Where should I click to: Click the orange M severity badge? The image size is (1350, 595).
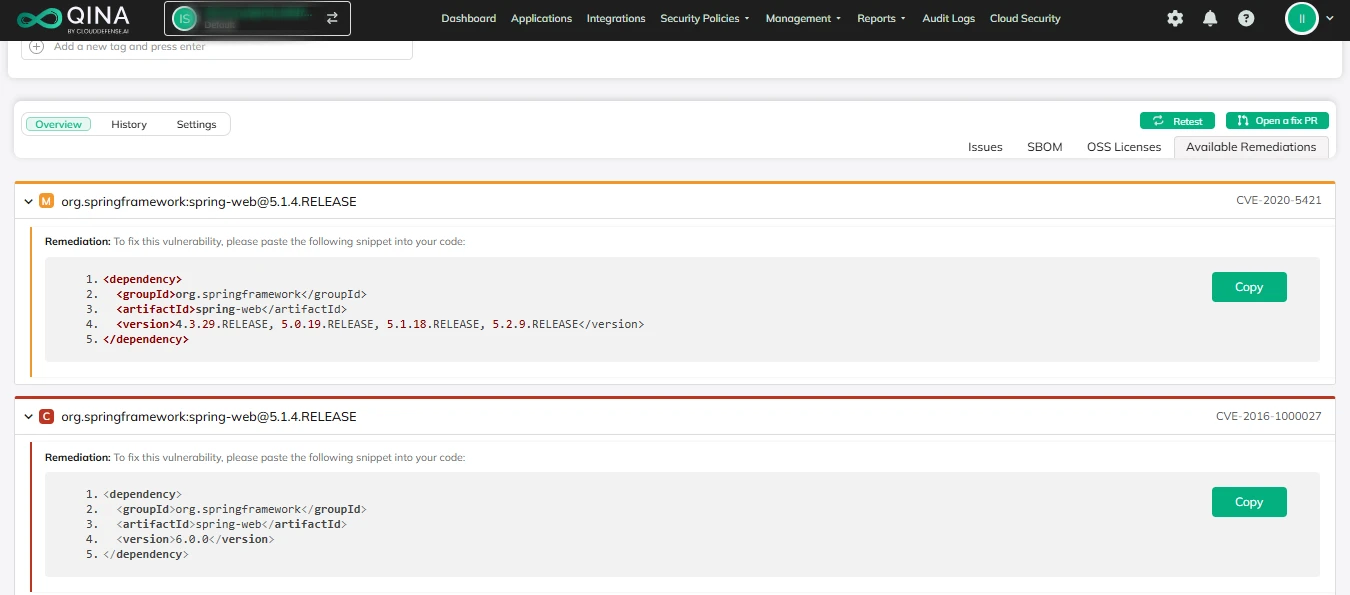tap(46, 201)
